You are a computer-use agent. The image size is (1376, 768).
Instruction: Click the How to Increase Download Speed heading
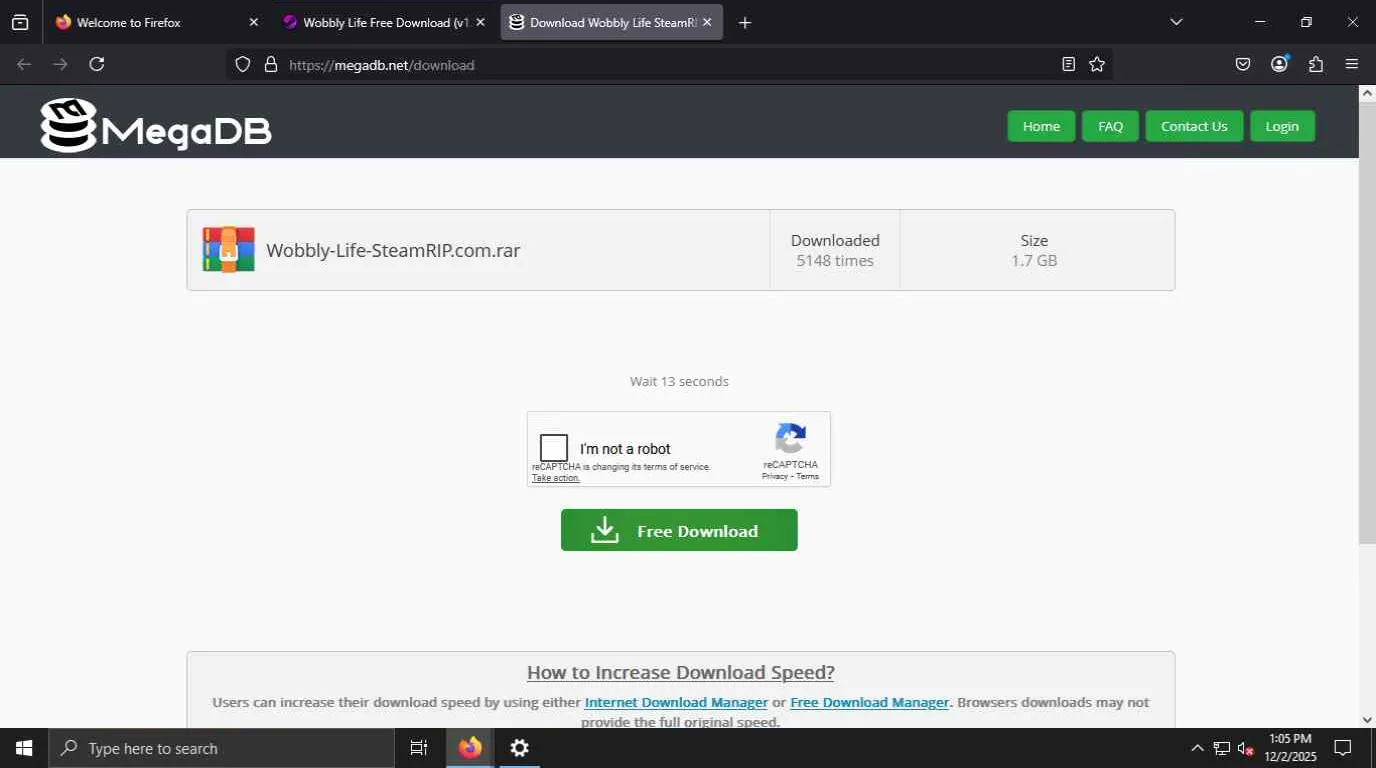(681, 672)
